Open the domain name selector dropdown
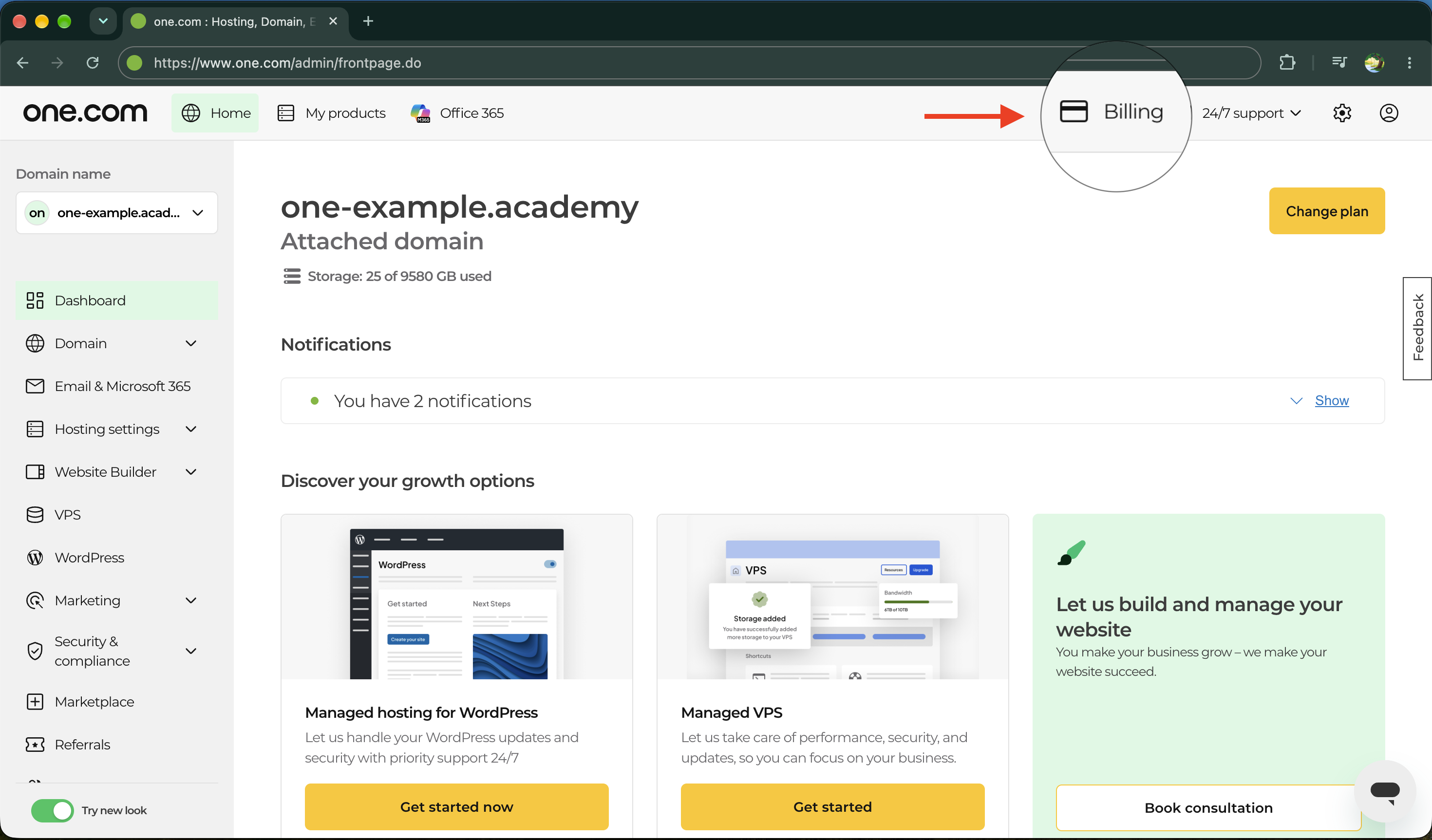The height and width of the screenshot is (840, 1432). coord(116,212)
